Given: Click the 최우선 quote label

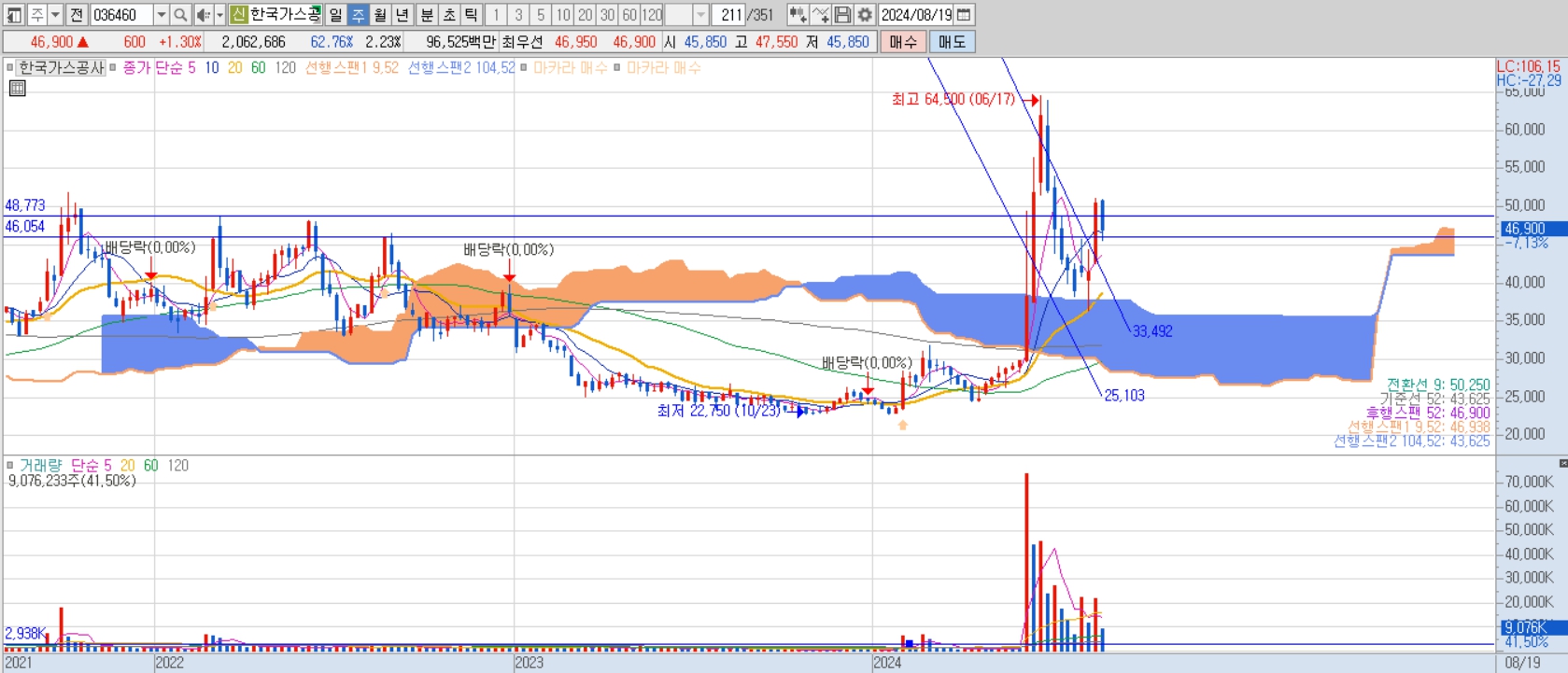Looking at the screenshot, I should click(522, 42).
